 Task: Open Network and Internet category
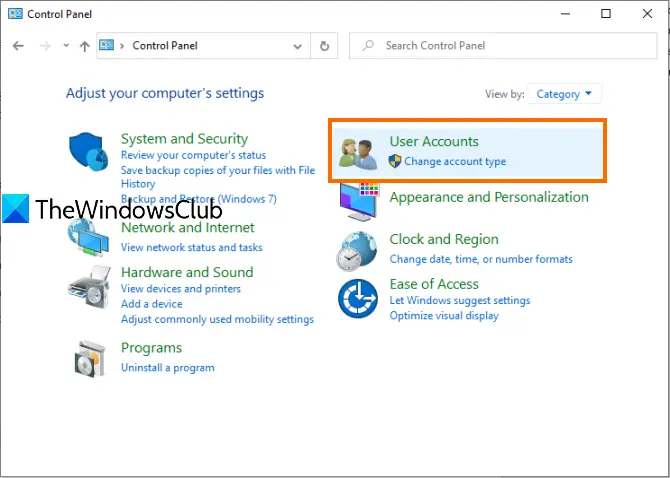[x=188, y=228]
